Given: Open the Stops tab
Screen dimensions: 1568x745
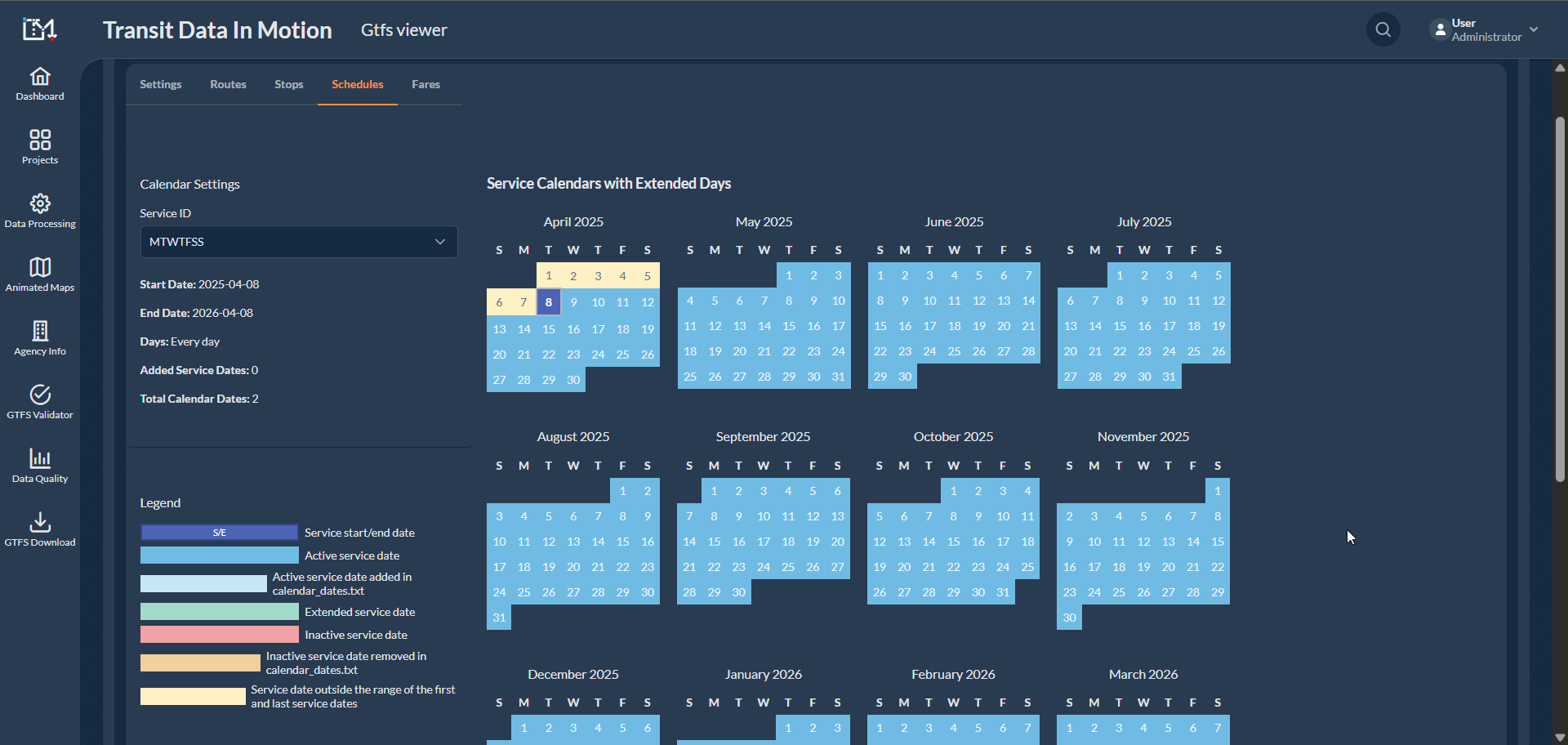Looking at the screenshot, I should tap(289, 85).
